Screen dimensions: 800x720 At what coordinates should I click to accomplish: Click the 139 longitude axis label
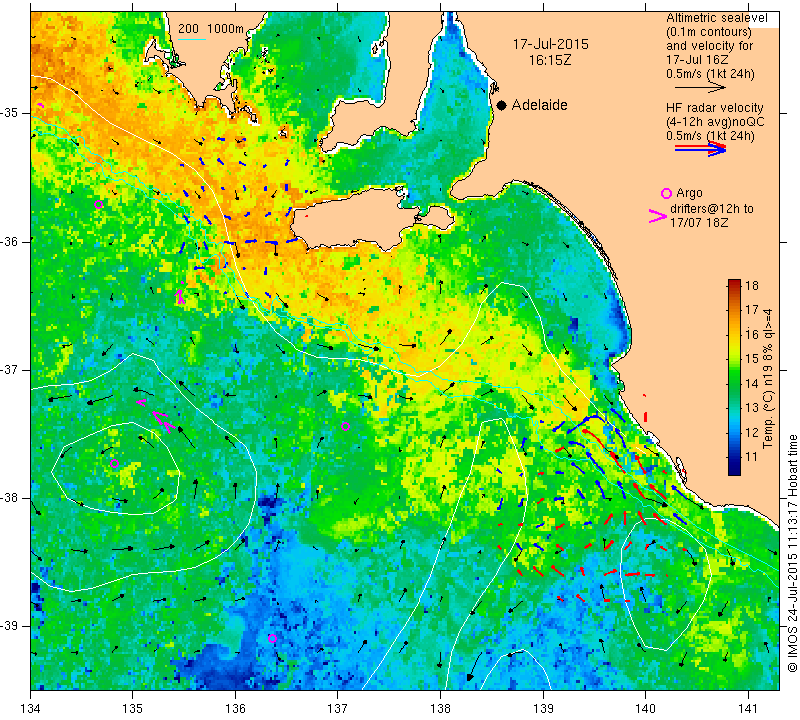click(x=543, y=709)
